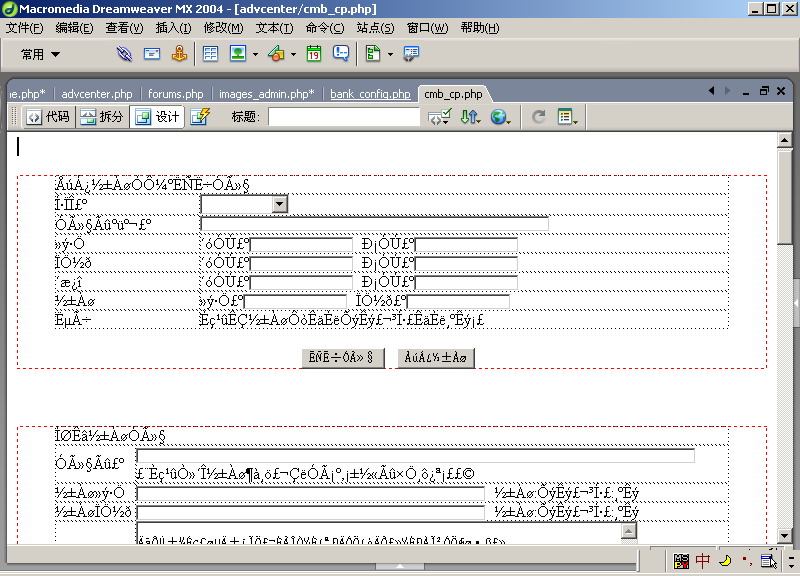Switch to the forums.php tab
The height and width of the screenshot is (576, 800).
(x=175, y=94)
